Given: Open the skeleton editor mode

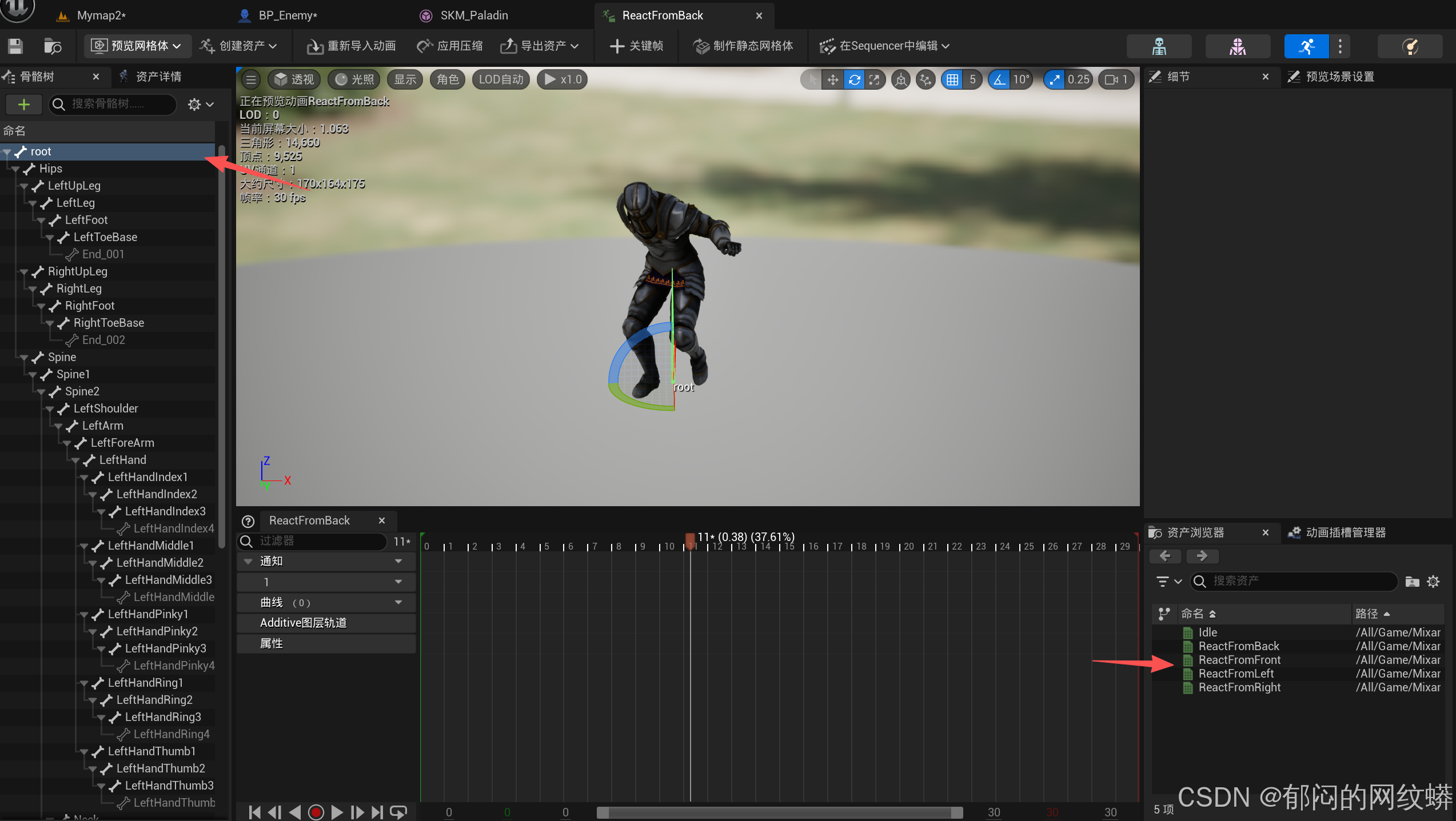Looking at the screenshot, I should click(1159, 46).
